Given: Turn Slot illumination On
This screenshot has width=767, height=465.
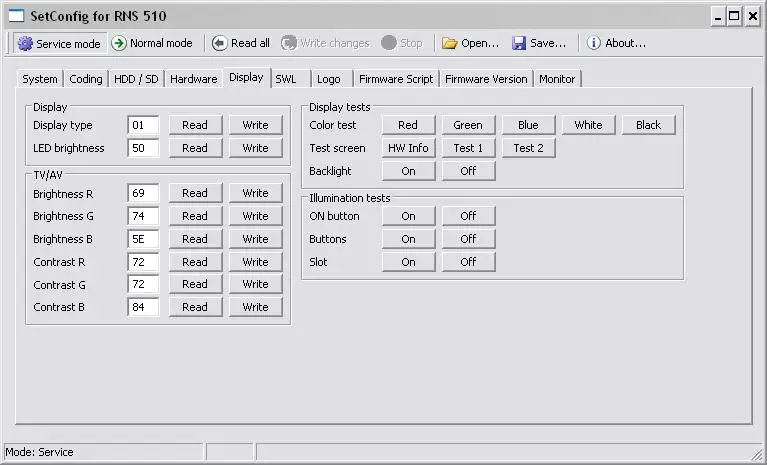Looking at the screenshot, I should point(408,262).
